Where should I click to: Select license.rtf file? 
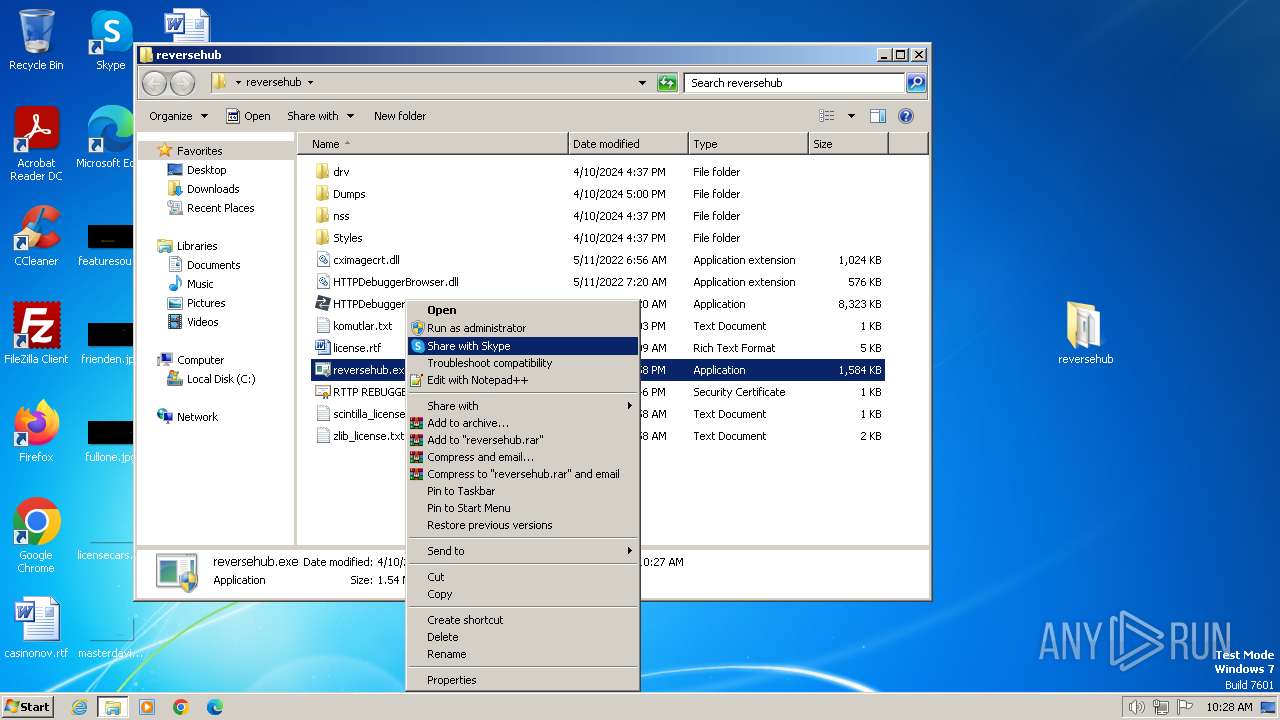point(356,348)
